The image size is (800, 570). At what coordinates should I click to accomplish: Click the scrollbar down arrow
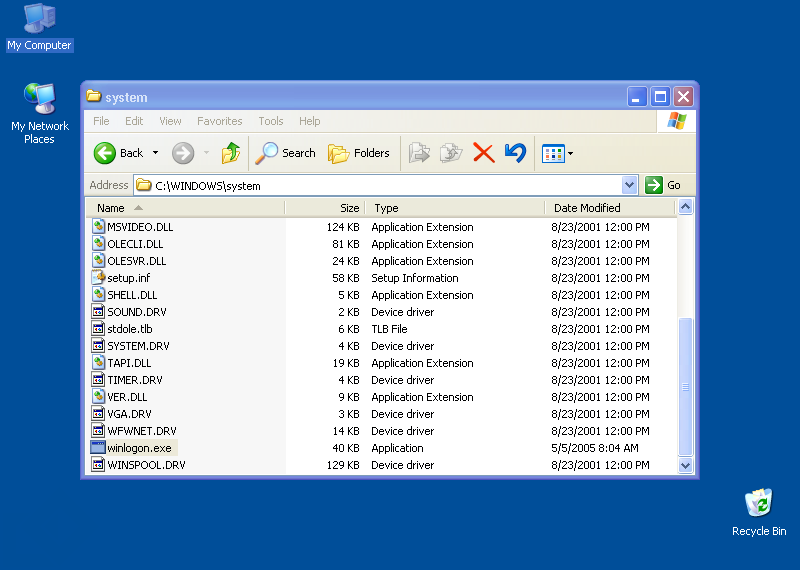click(685, 465)
